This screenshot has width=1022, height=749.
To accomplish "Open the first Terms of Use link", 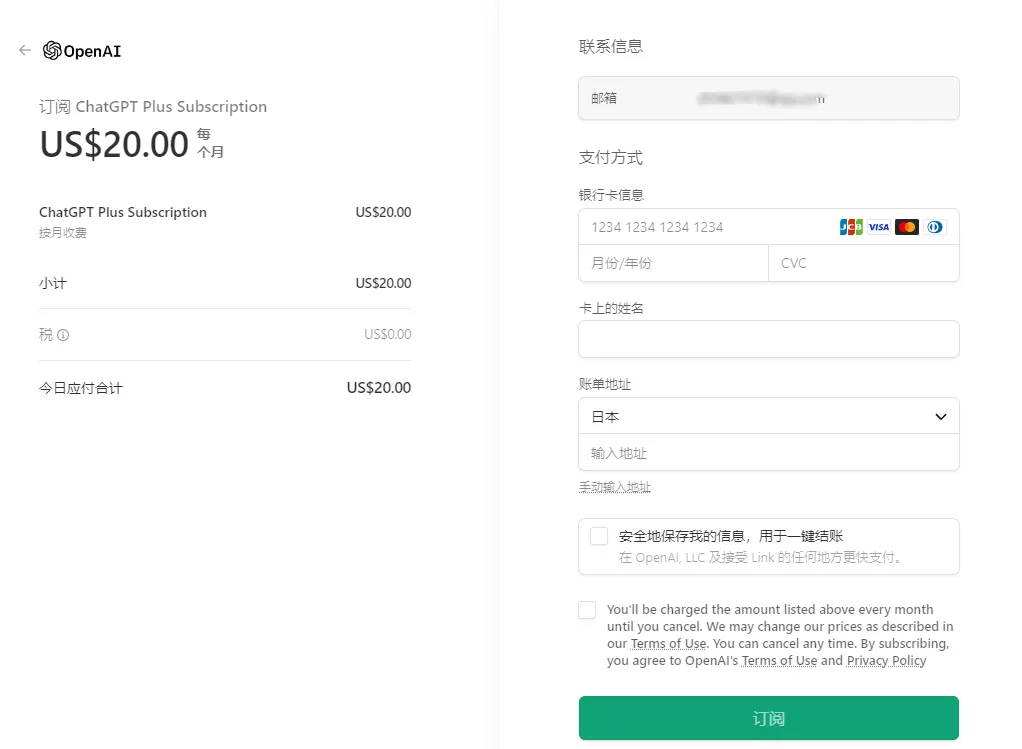I will coord(668,644).
